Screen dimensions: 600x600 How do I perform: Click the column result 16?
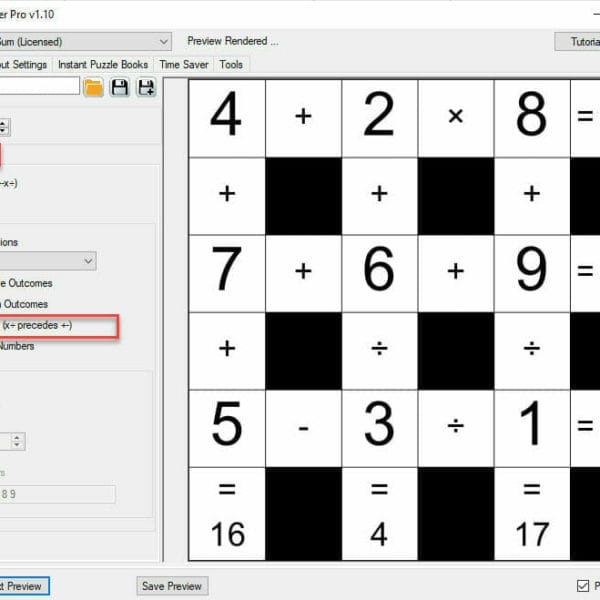pos(228,534)
